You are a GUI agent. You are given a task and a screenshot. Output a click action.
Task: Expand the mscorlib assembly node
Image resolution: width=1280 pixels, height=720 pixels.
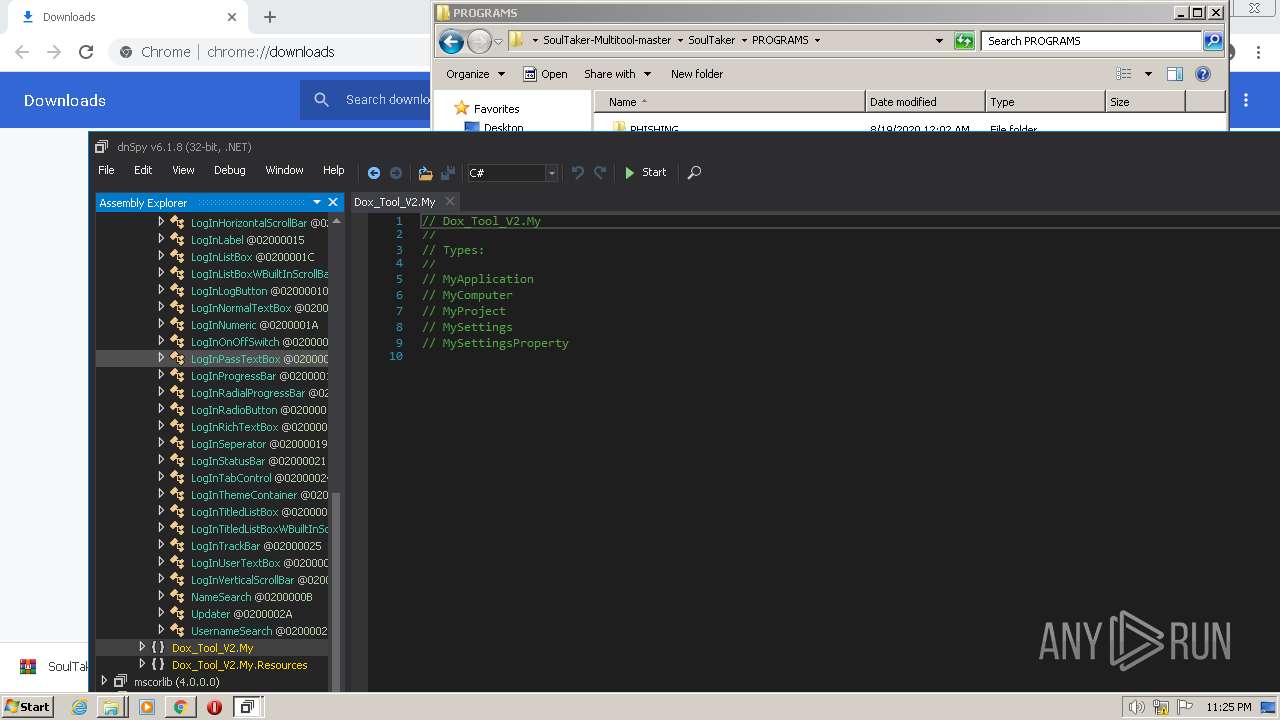point(104,681)
